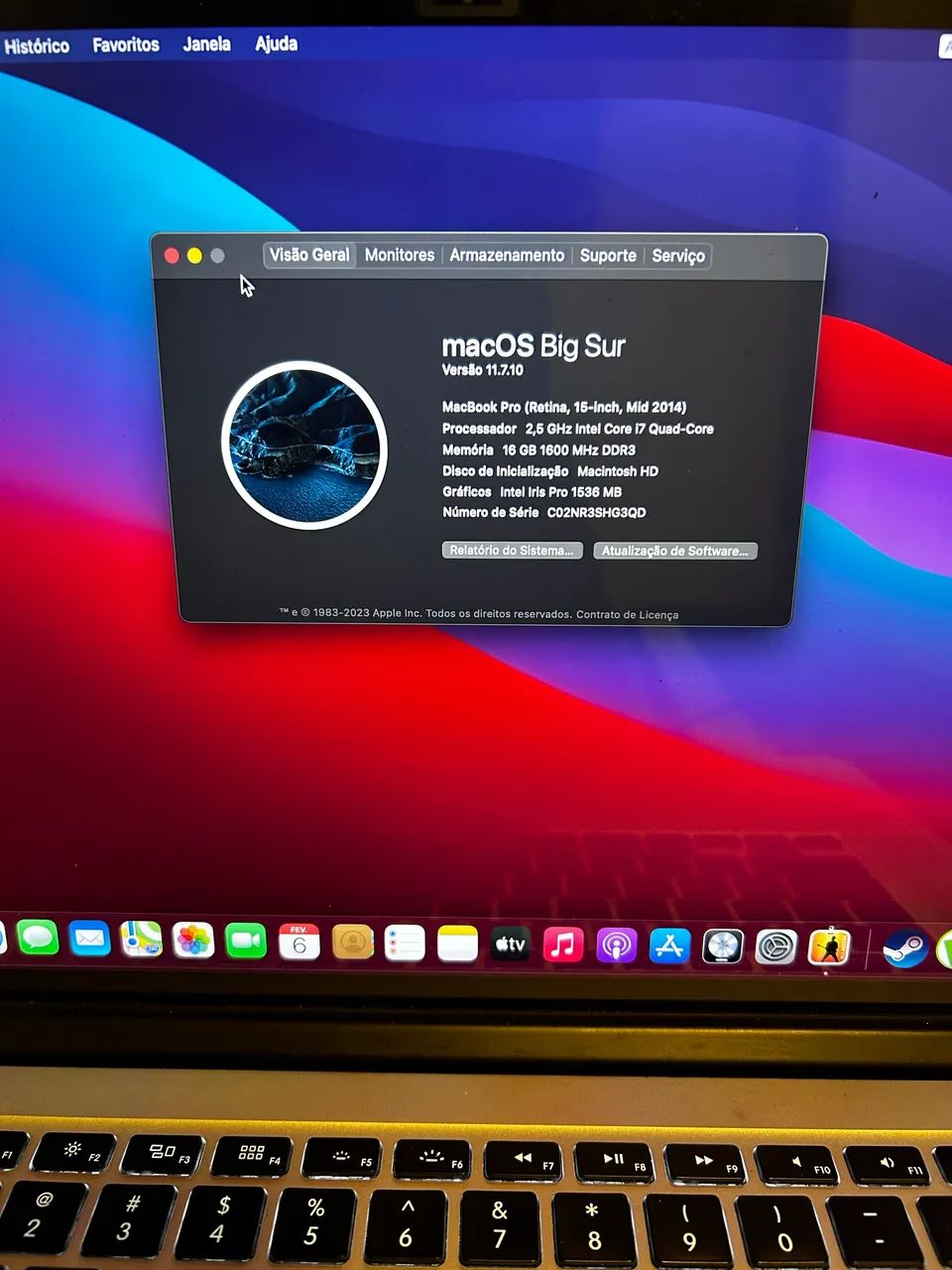Open the Notes app from the dock
The height and width of the screenshot is (1270, 952).
(x=456, y=943)
